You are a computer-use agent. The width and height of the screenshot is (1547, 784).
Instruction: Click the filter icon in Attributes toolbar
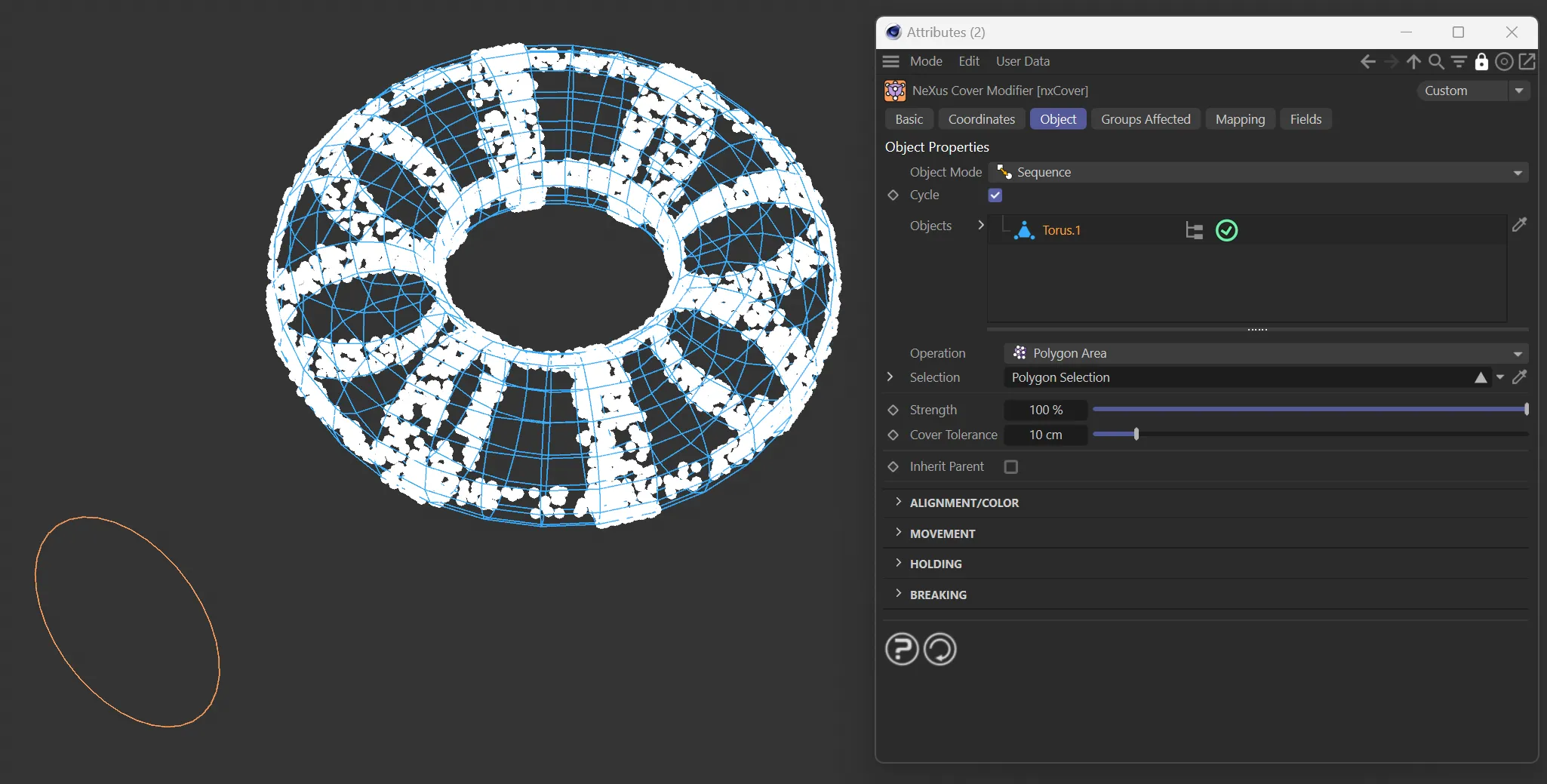pyautogui.click(x=1459, y=62)
